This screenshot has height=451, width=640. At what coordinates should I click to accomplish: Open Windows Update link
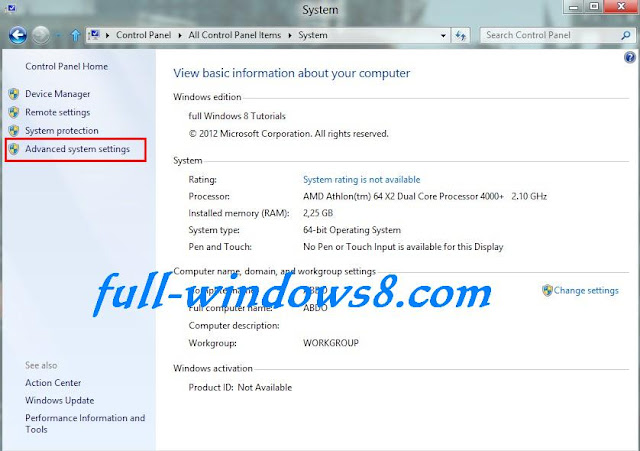point(60,400)
